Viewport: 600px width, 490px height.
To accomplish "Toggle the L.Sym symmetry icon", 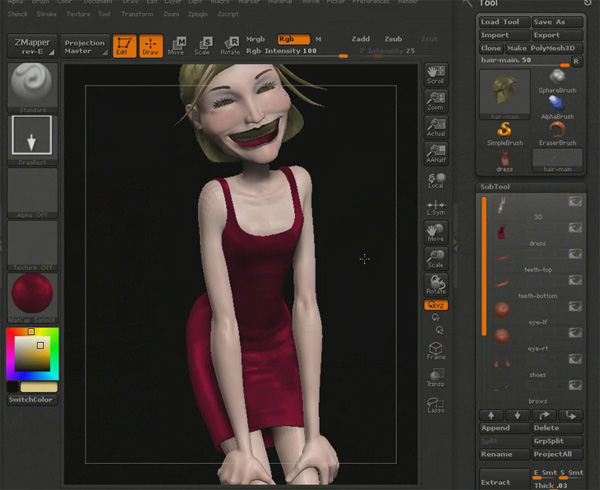I will [x=436, y=208].
